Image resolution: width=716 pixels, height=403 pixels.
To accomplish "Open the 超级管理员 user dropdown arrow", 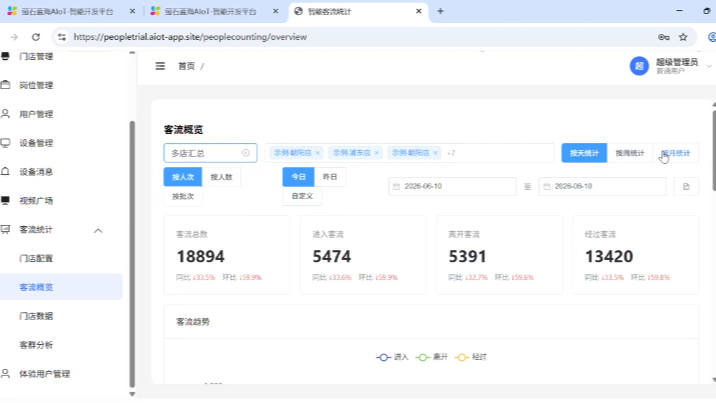I will (x=709, y=66).
